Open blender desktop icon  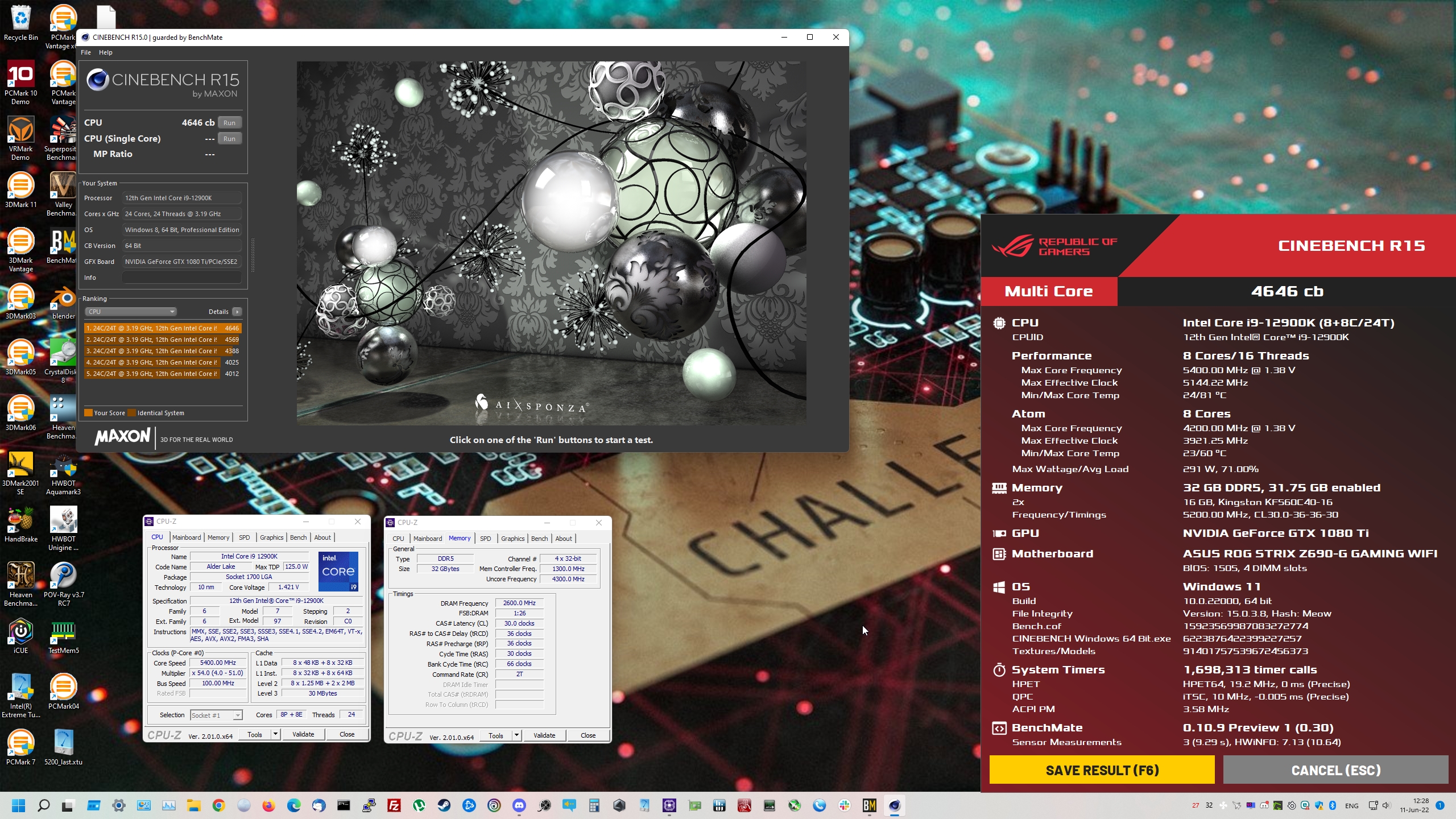(x=63, y=302)
